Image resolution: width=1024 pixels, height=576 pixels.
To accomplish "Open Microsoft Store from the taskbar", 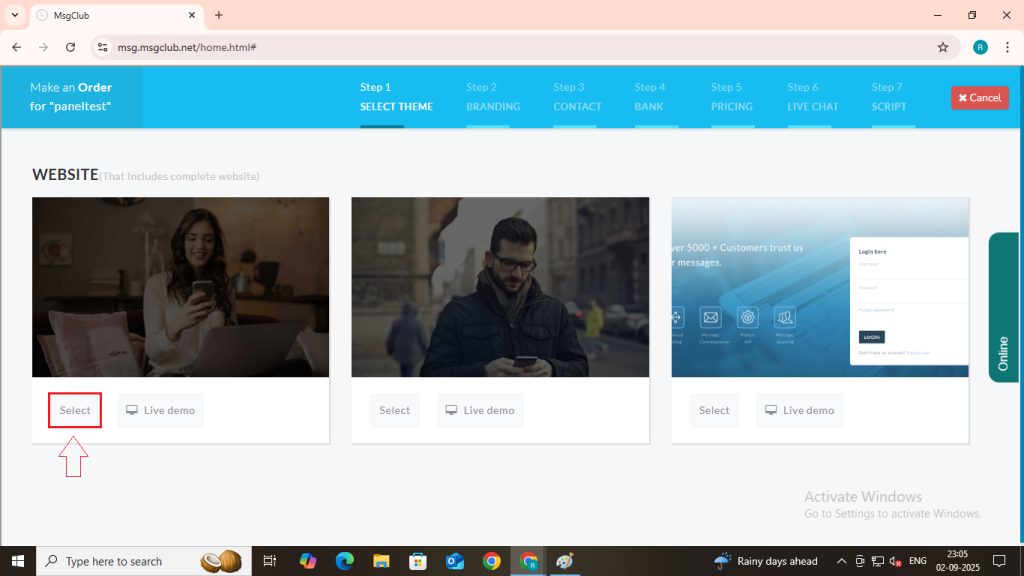I will point(418,561).
